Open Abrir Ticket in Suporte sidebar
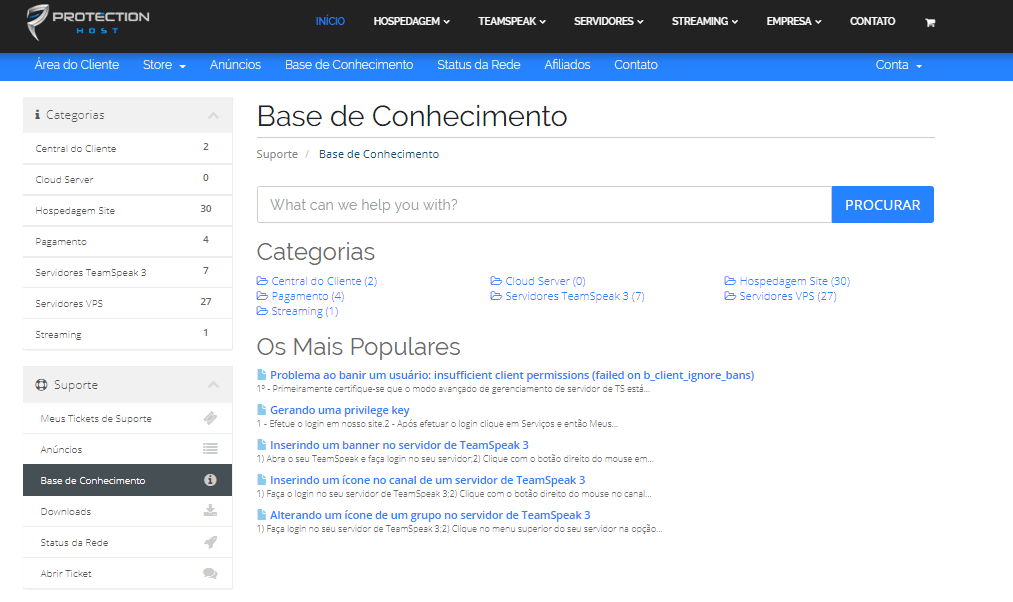 point(127,574)
